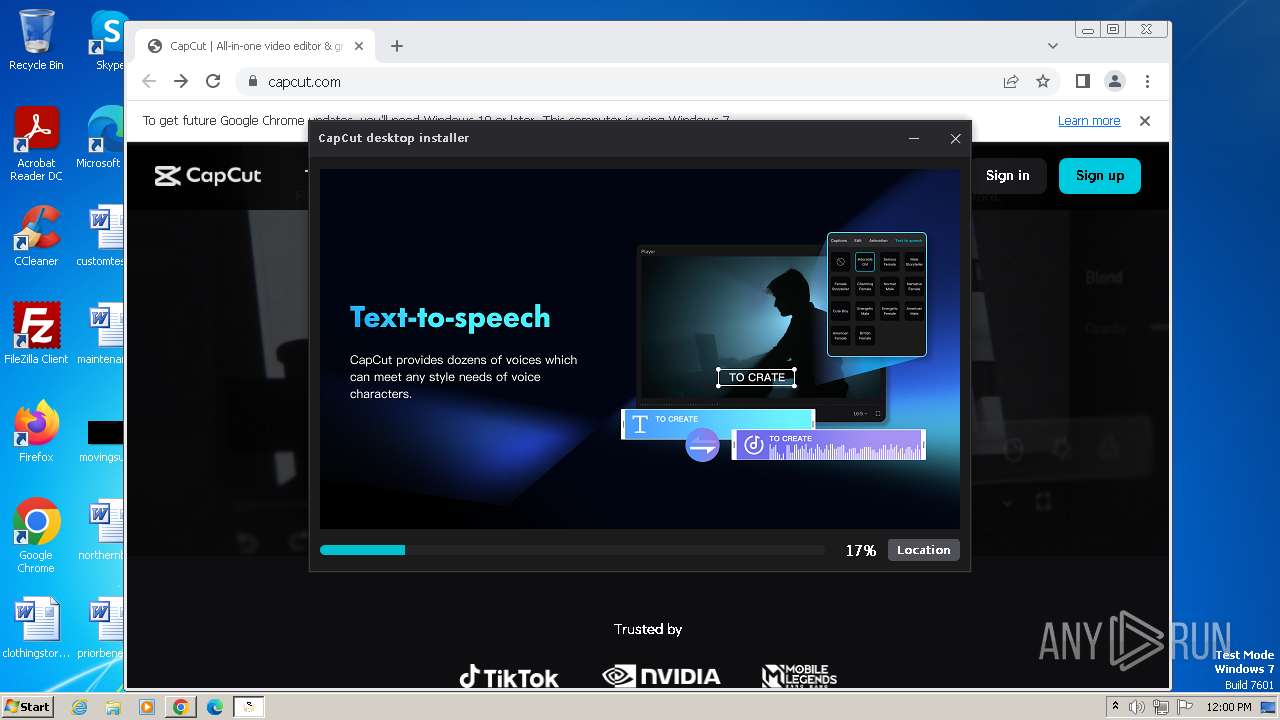Open Internet Explorer from the taskbar
Screen dimensions: 1280x720
pyautogui.click(x=80, y=707)
